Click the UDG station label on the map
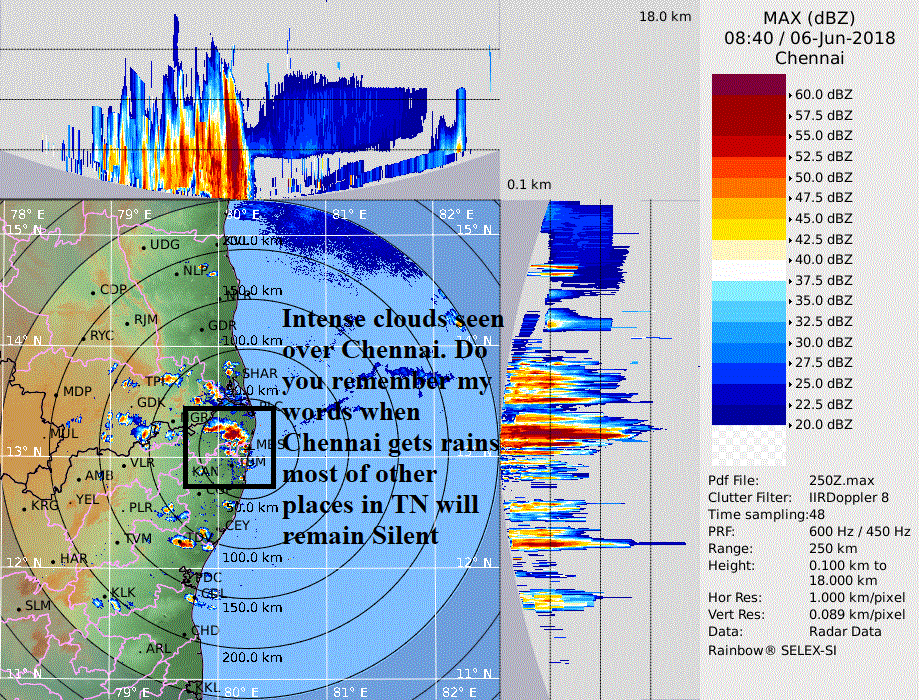 pos(165,244)
